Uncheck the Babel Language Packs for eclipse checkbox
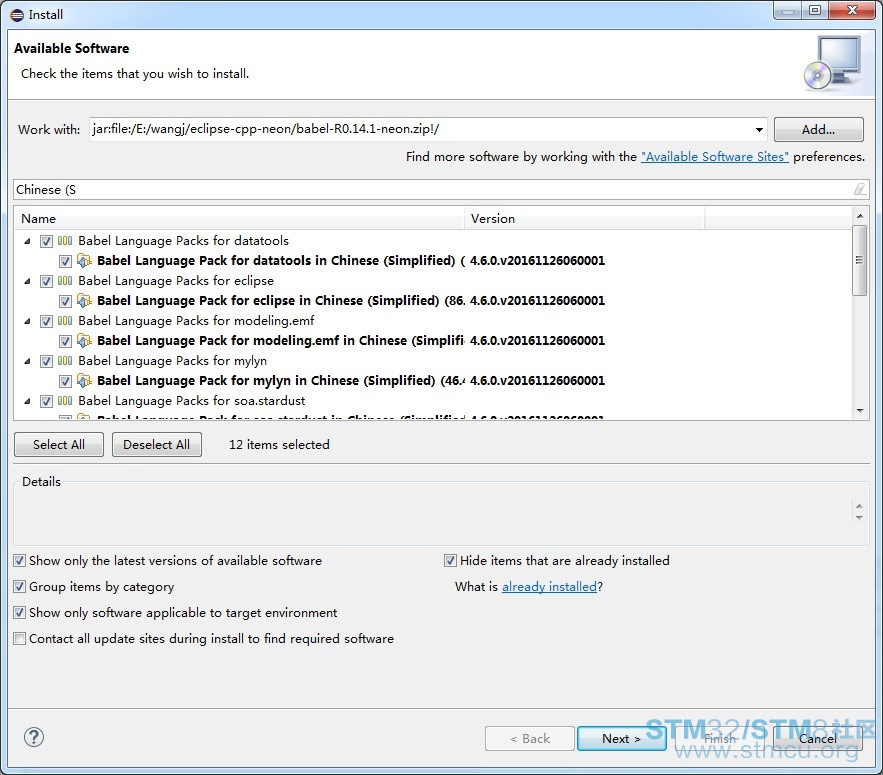883x775 pixels. (x=46, y=282)
